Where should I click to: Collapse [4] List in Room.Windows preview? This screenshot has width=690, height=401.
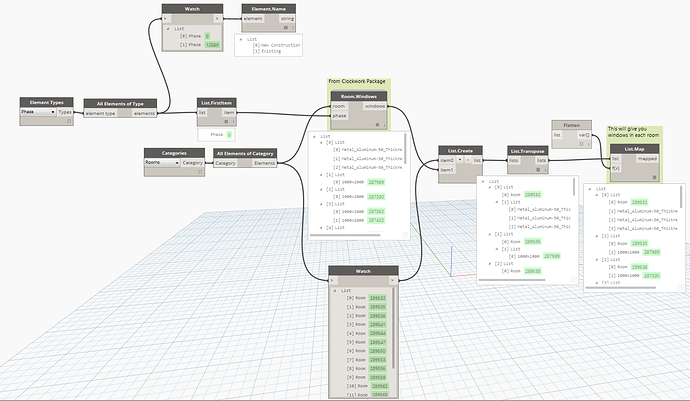coord(321,228)
